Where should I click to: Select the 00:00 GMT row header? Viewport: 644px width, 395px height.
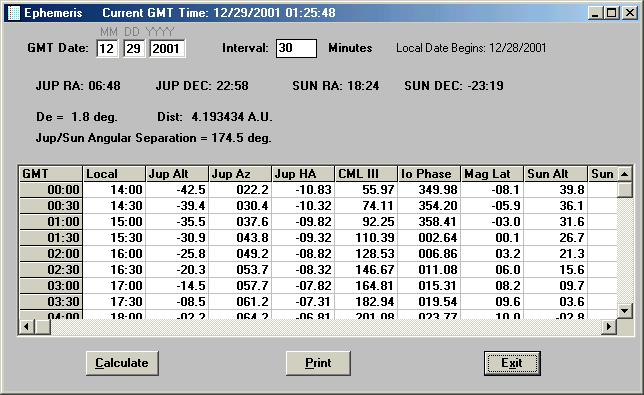point(51,190)
